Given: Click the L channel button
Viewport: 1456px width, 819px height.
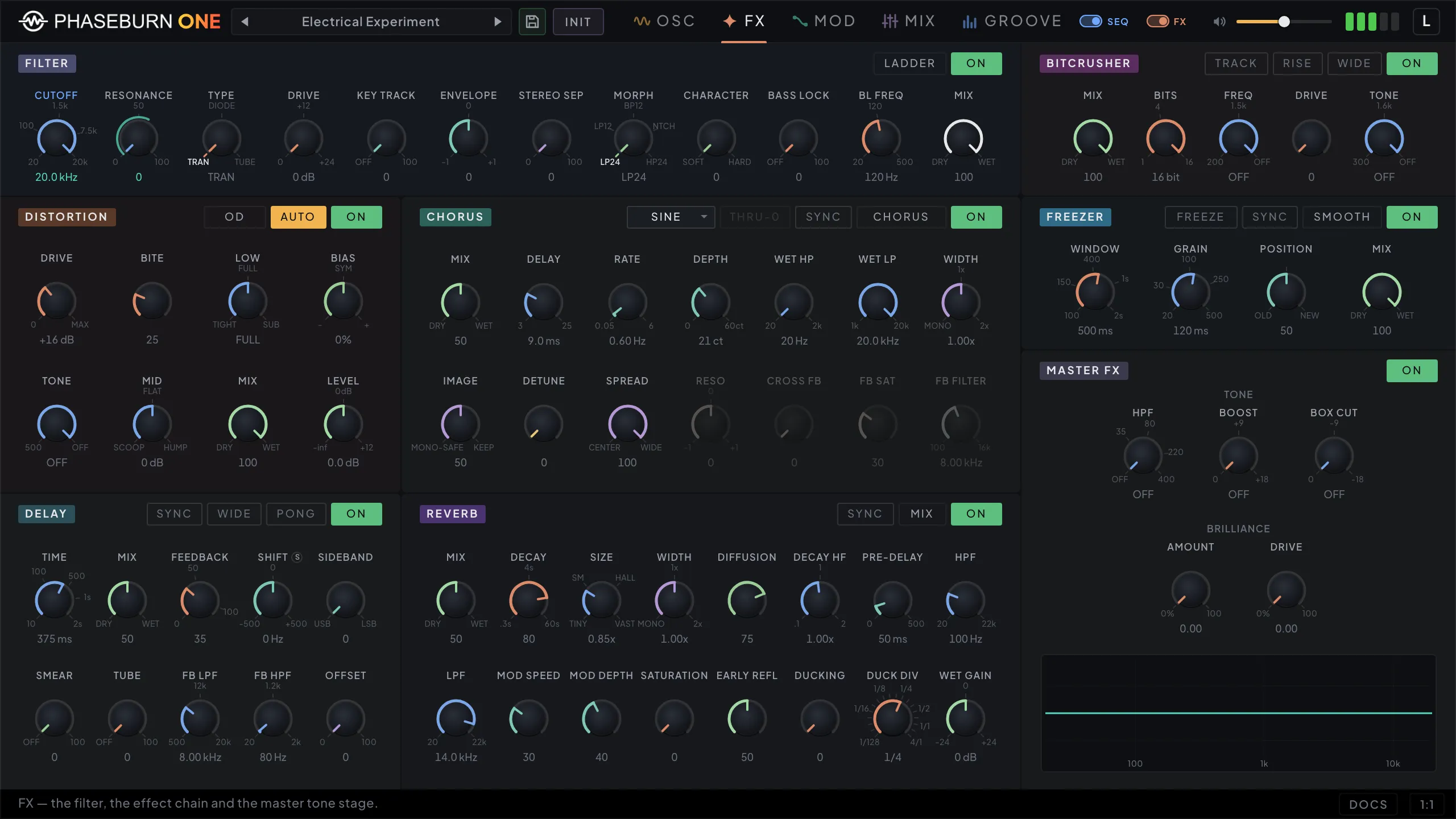Looking at the screenshot, I should tap(1426, 22).
